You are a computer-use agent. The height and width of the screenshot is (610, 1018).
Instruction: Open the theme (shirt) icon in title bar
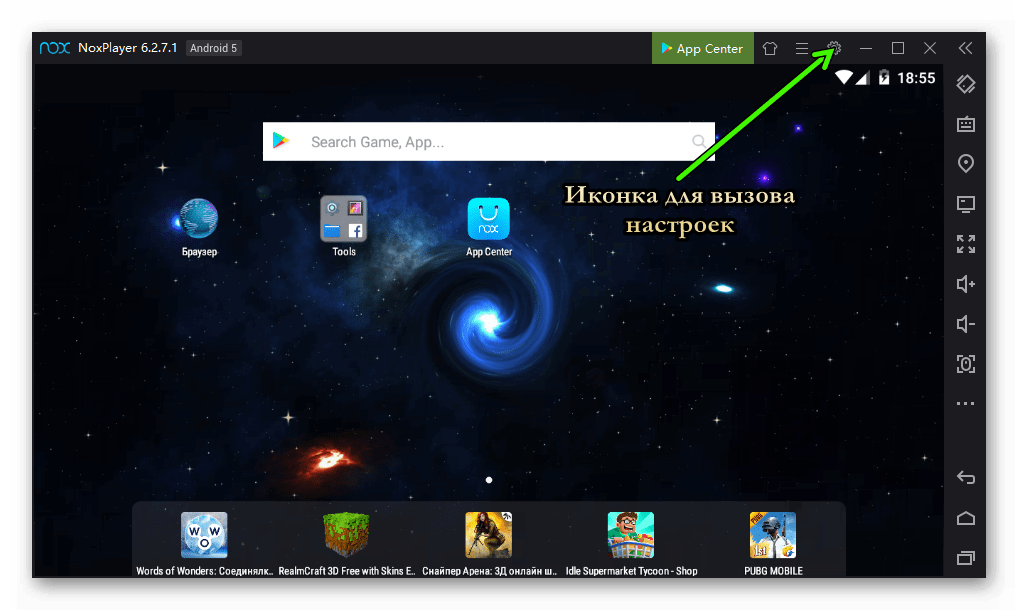(x=769, y=48)
